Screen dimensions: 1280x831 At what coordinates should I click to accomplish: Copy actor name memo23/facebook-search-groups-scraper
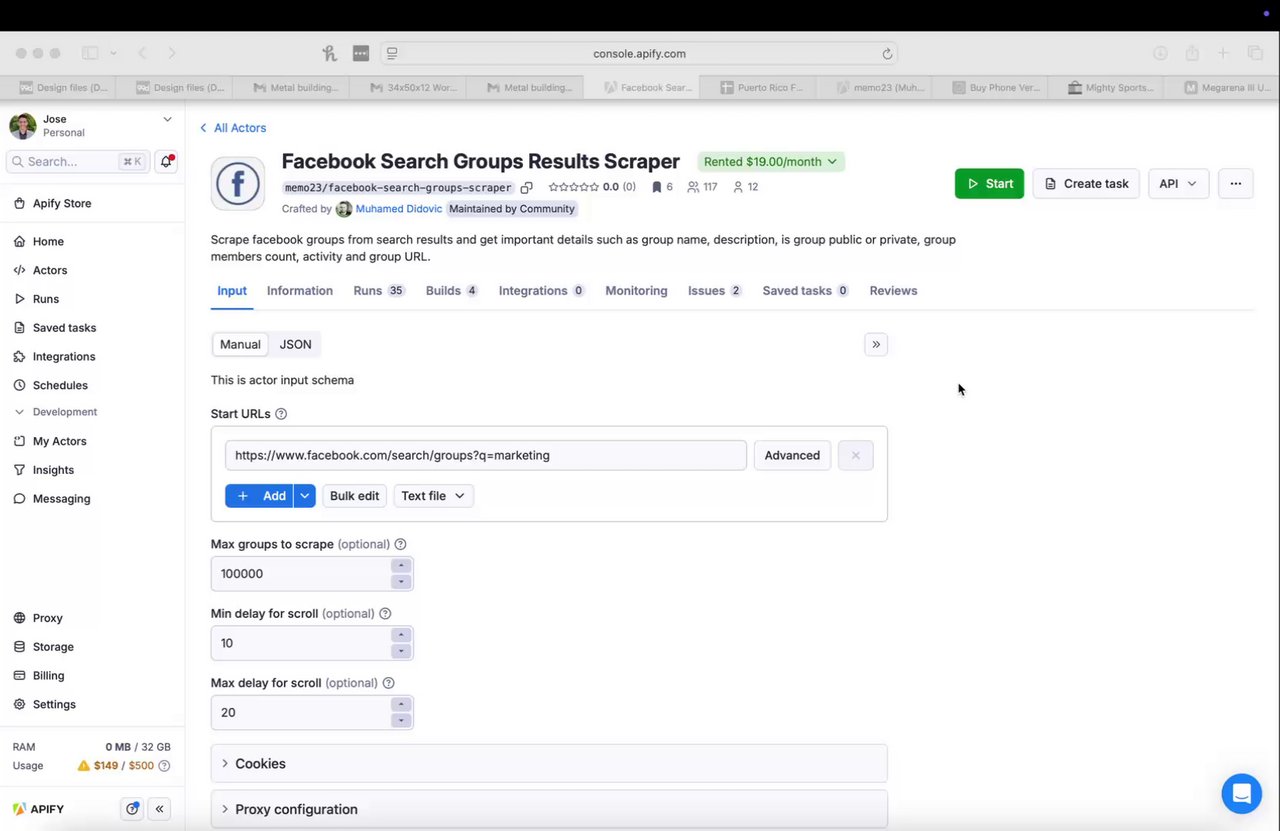(x=527, y=187)
